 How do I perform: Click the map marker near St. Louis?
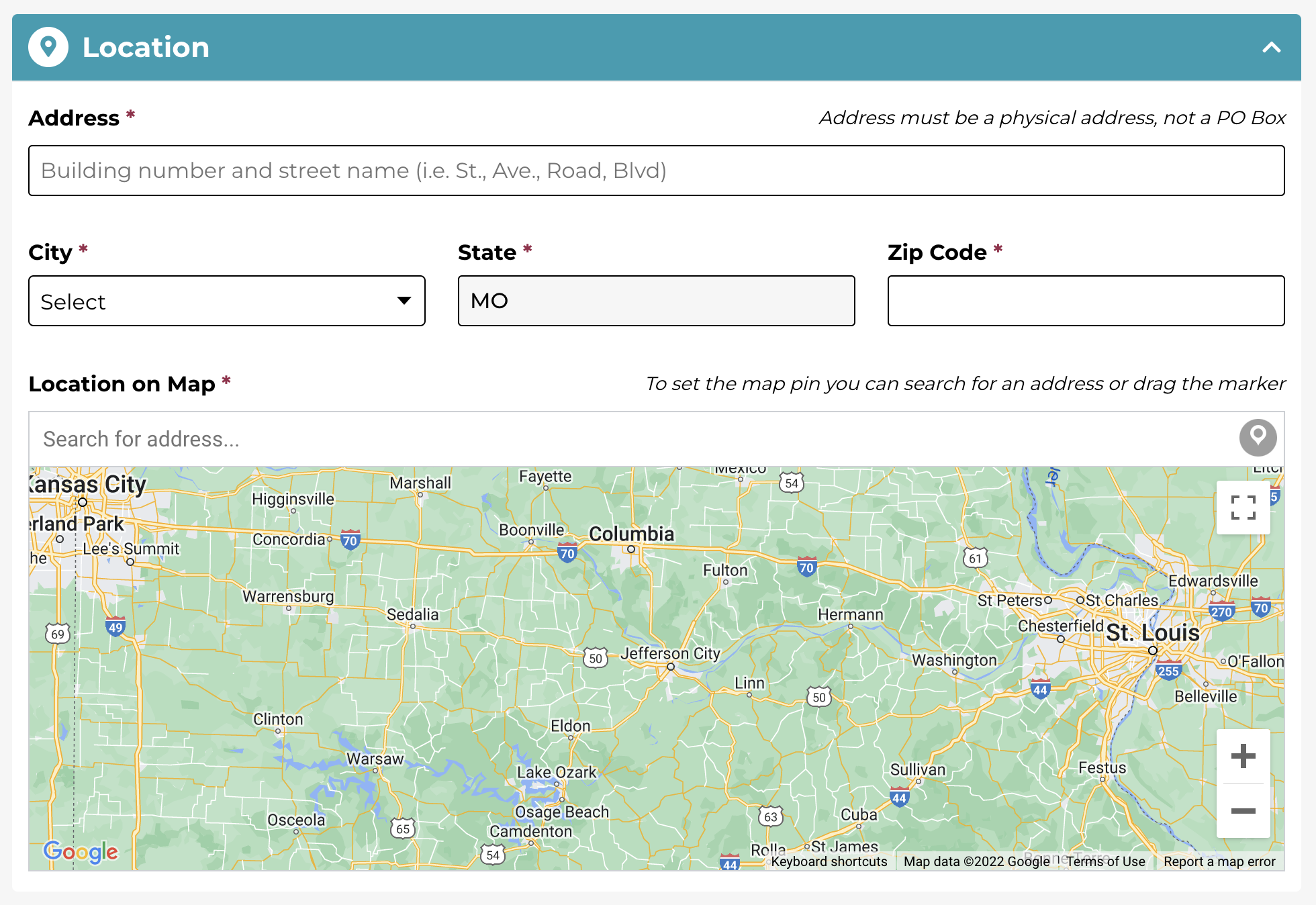pos(1154,650)
